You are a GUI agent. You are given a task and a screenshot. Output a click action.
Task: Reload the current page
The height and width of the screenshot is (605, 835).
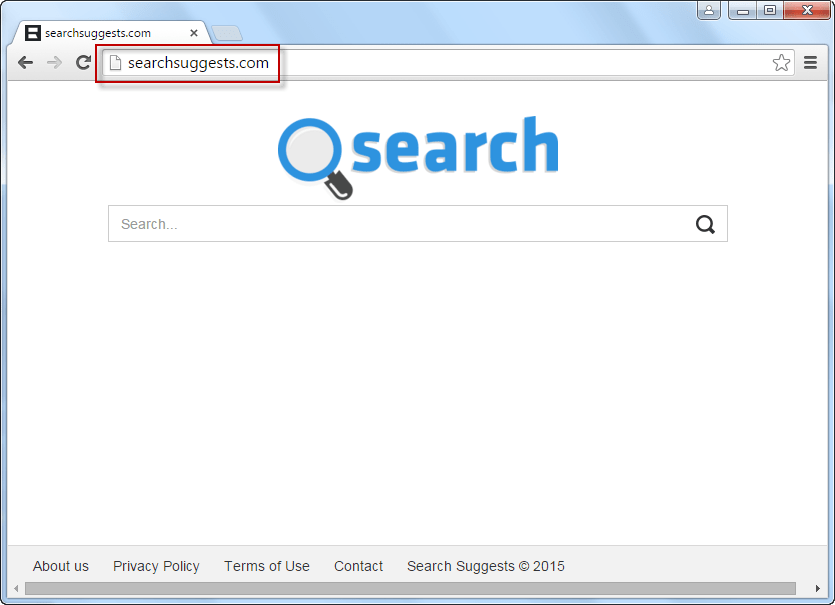click(x=83, y=63)
